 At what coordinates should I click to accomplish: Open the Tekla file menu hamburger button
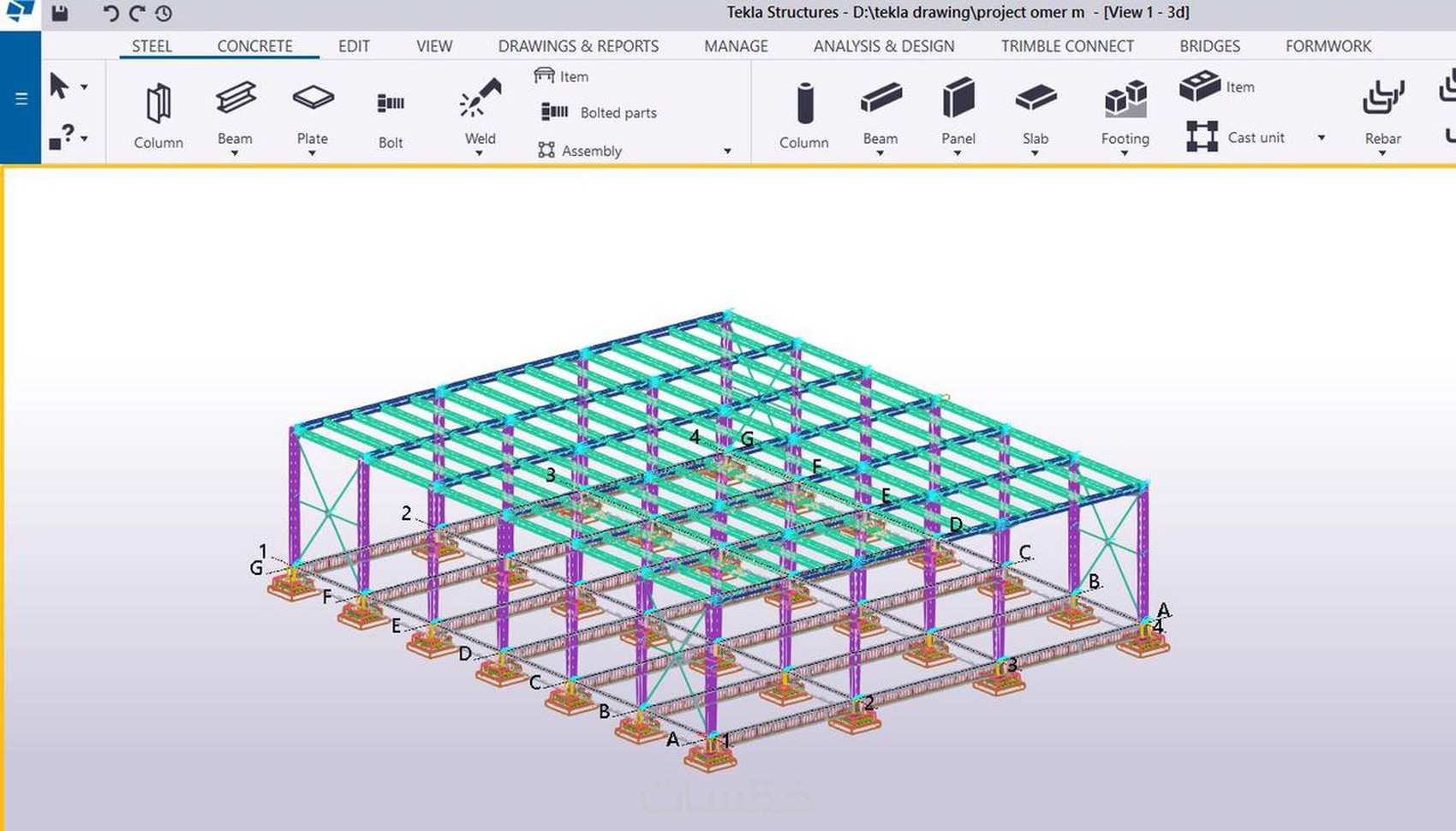(x=21, y=99)
